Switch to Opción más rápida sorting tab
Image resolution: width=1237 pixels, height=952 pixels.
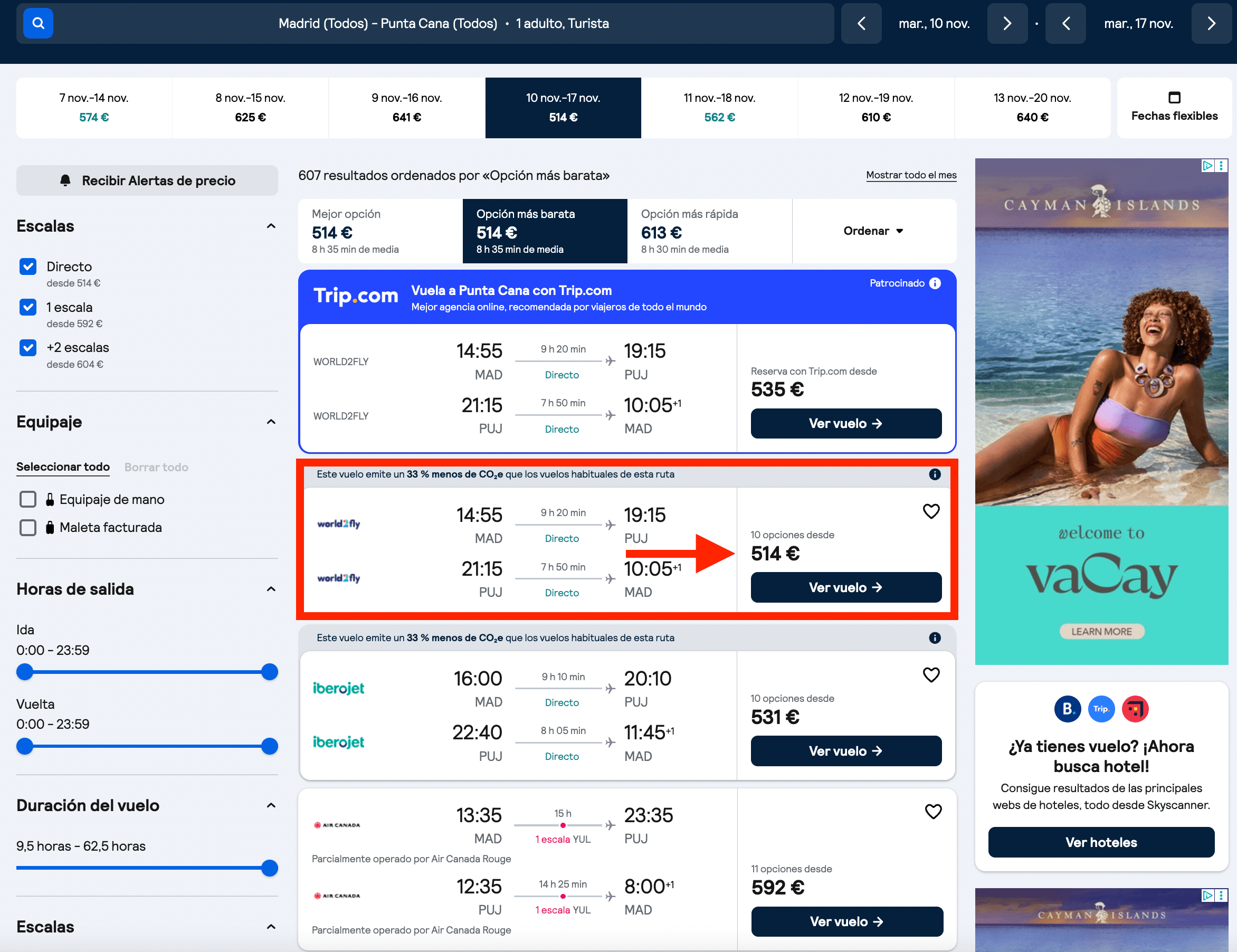(x=709, y=231)
